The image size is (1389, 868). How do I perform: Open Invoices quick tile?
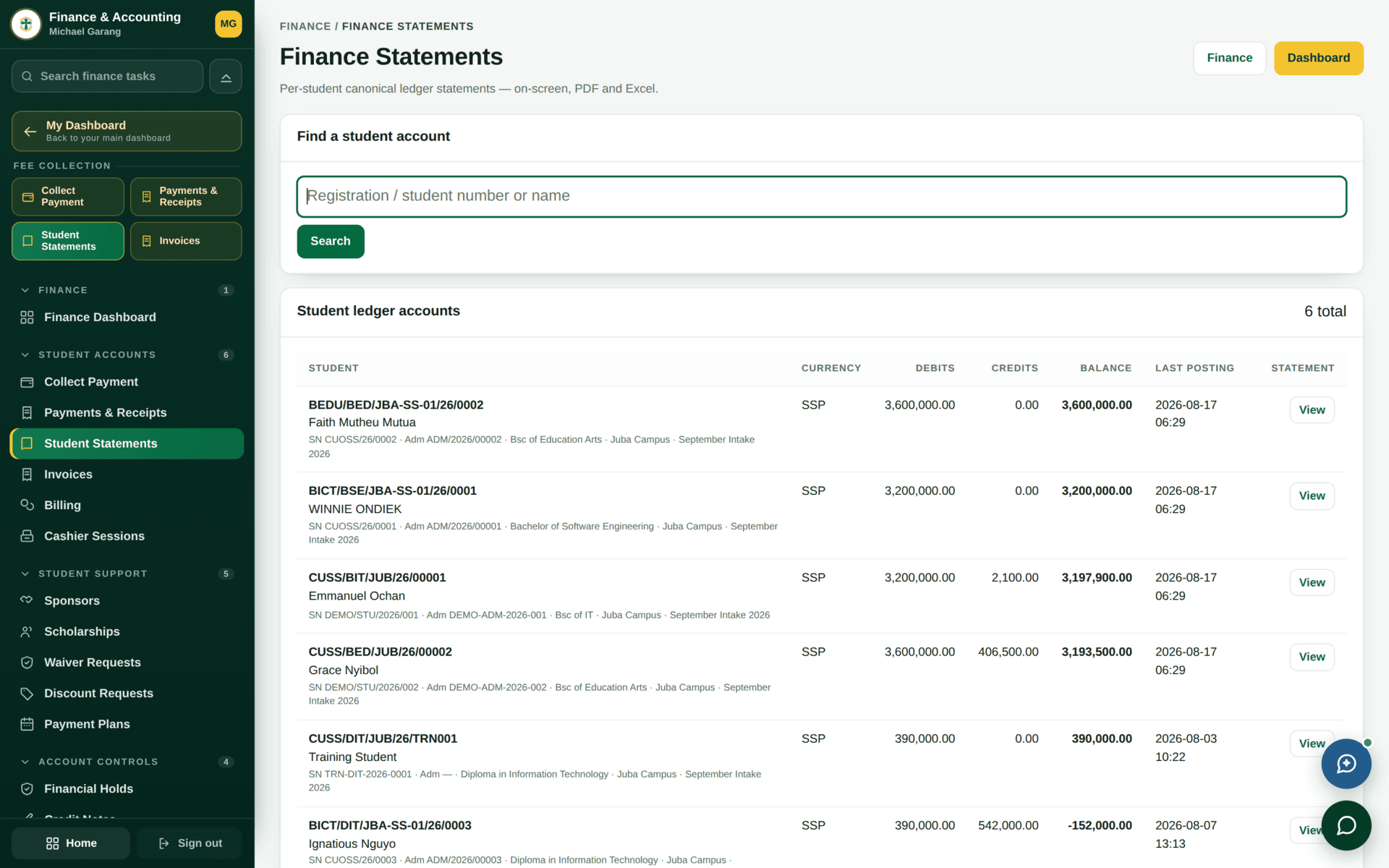click(186, 241)
